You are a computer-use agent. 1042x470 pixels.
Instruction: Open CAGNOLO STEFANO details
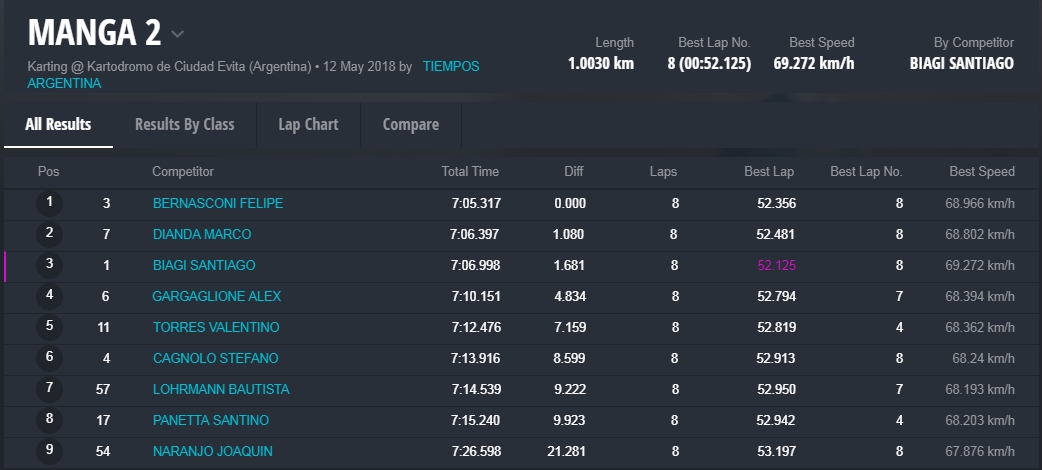tap(215, 359)
